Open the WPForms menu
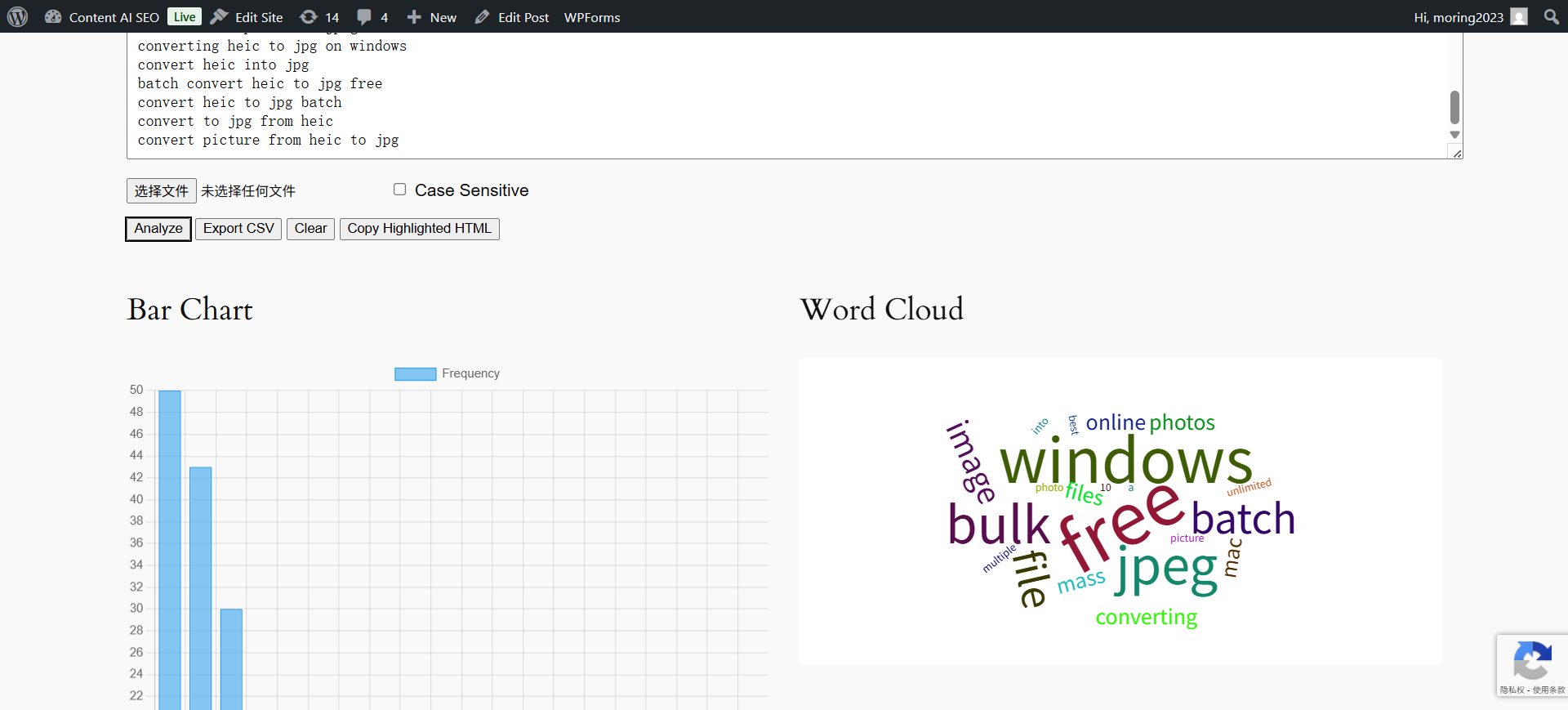The image size is (1568, 710). (x=592, y=17)
